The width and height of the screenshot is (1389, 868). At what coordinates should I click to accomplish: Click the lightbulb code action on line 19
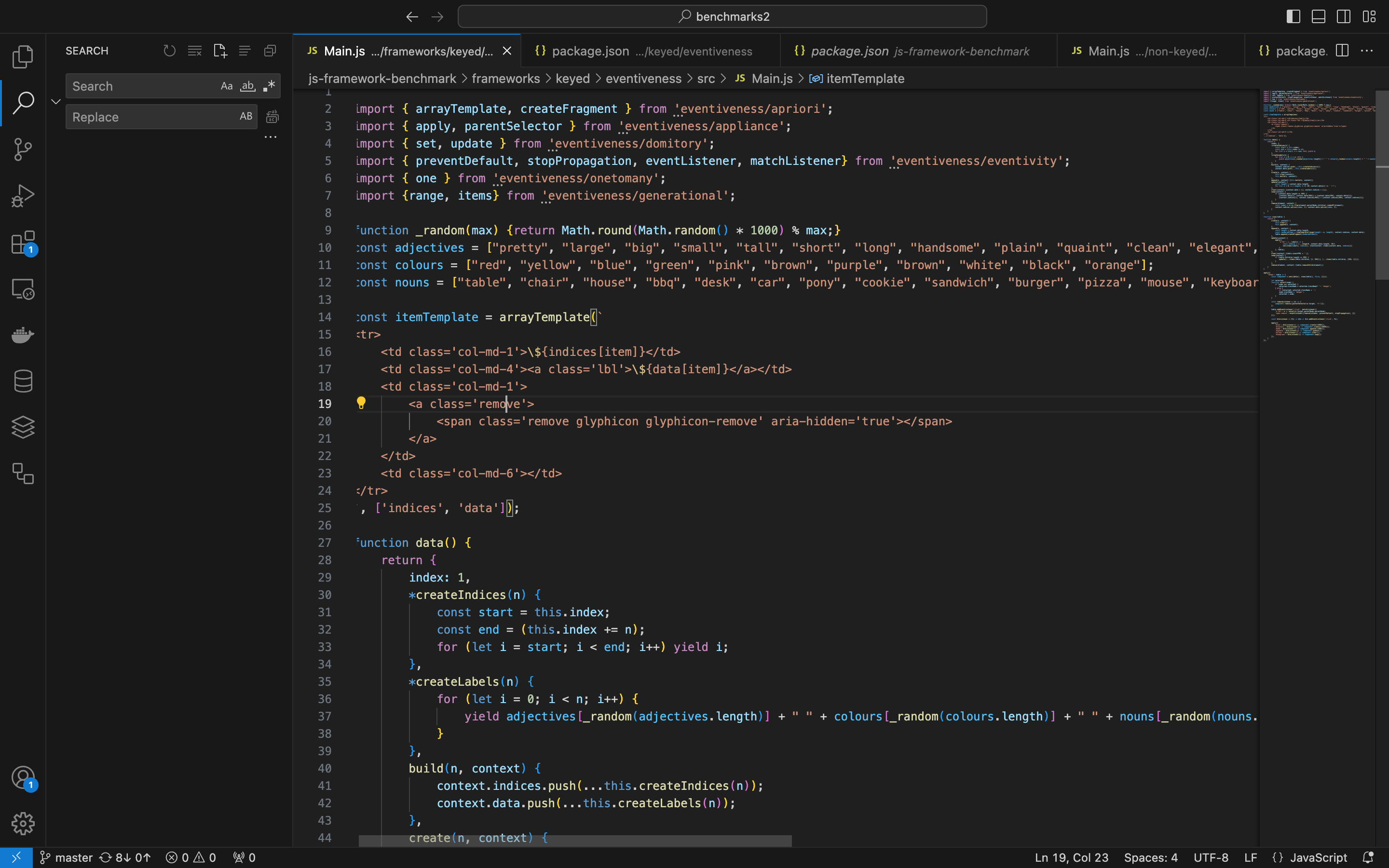coord(361,403)
